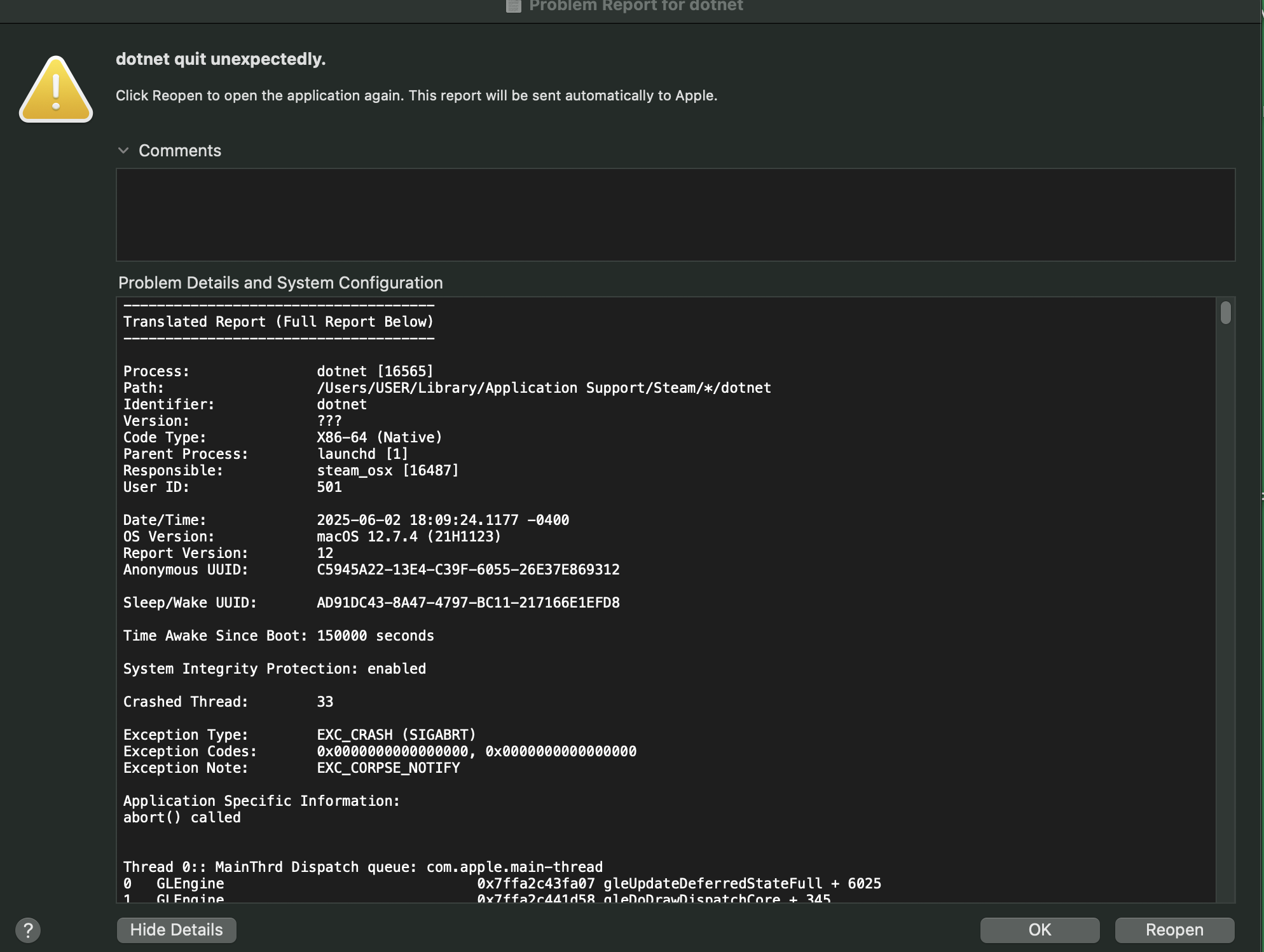Screen dimensions: 1264x952
Task: Click the Comments section label
Action: (180, 151)
